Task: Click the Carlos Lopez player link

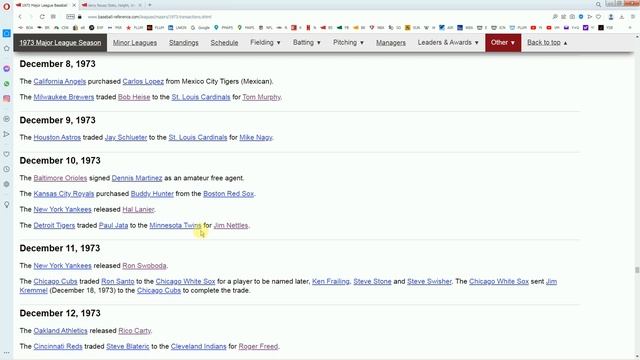Action: (x=143, y=81)
